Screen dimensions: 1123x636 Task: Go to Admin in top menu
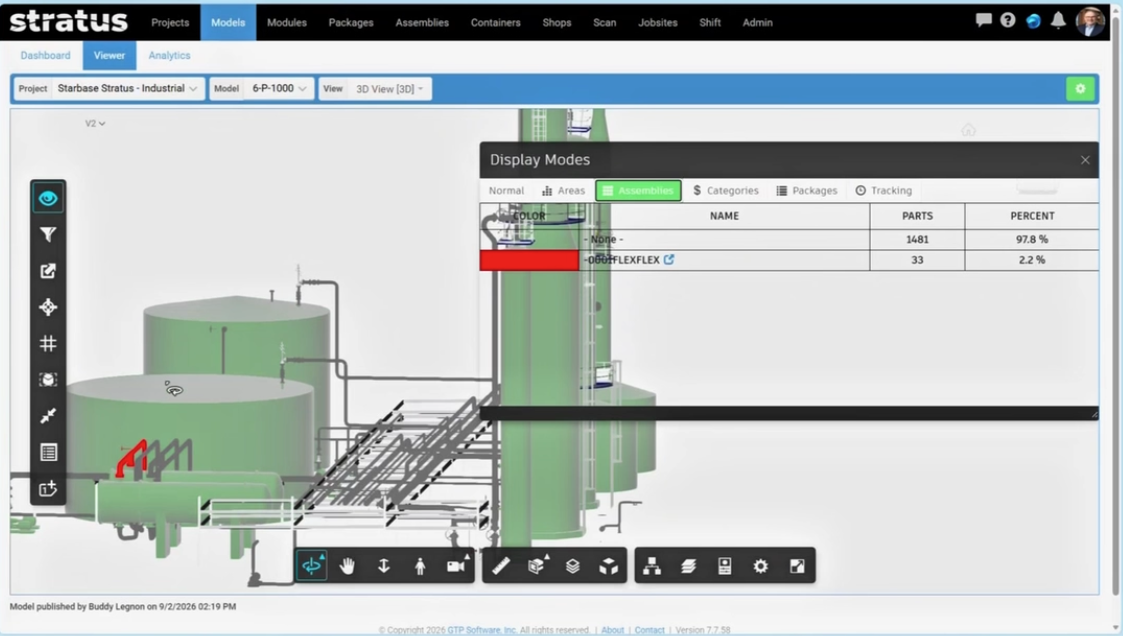(x=757, y=22)
